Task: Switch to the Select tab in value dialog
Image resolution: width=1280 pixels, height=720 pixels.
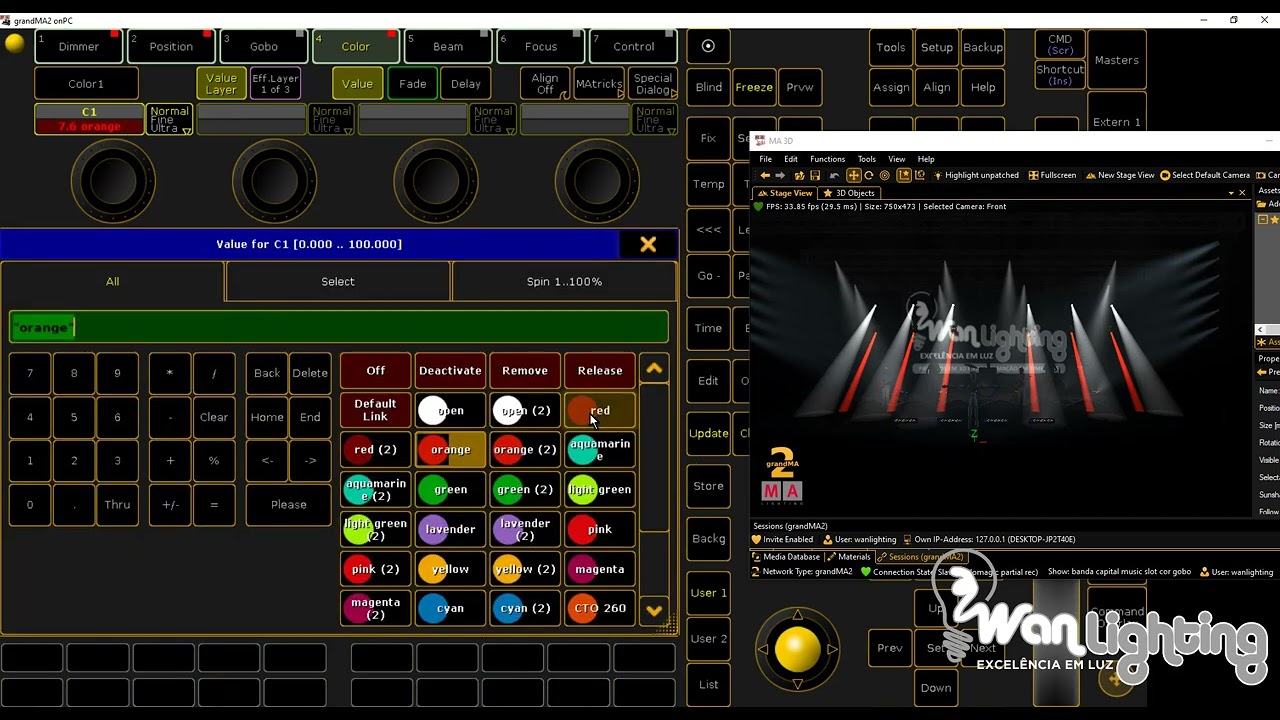Action: (x=338, y=282)
